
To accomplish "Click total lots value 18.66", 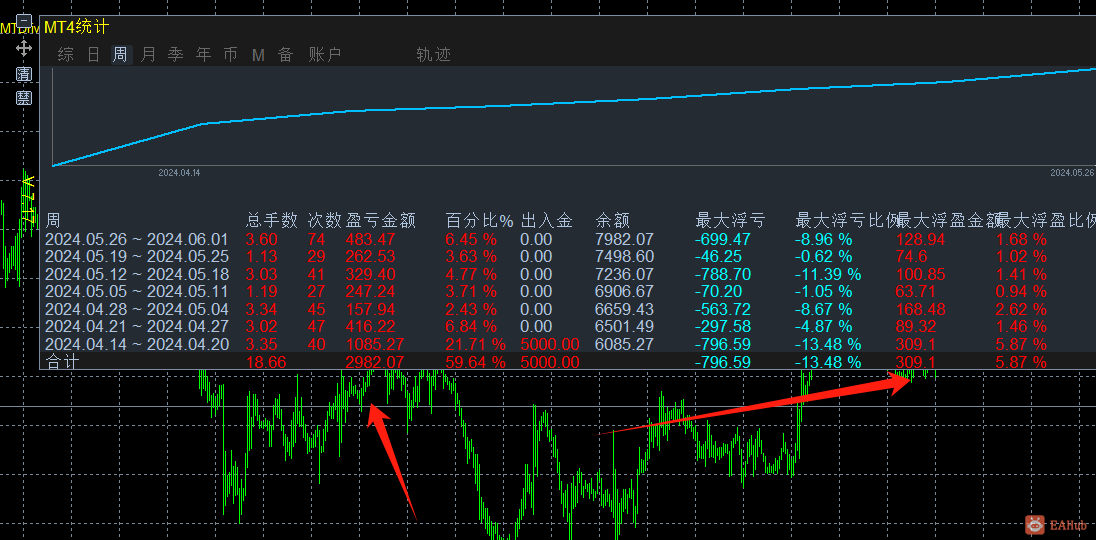I will coord(266,362).
